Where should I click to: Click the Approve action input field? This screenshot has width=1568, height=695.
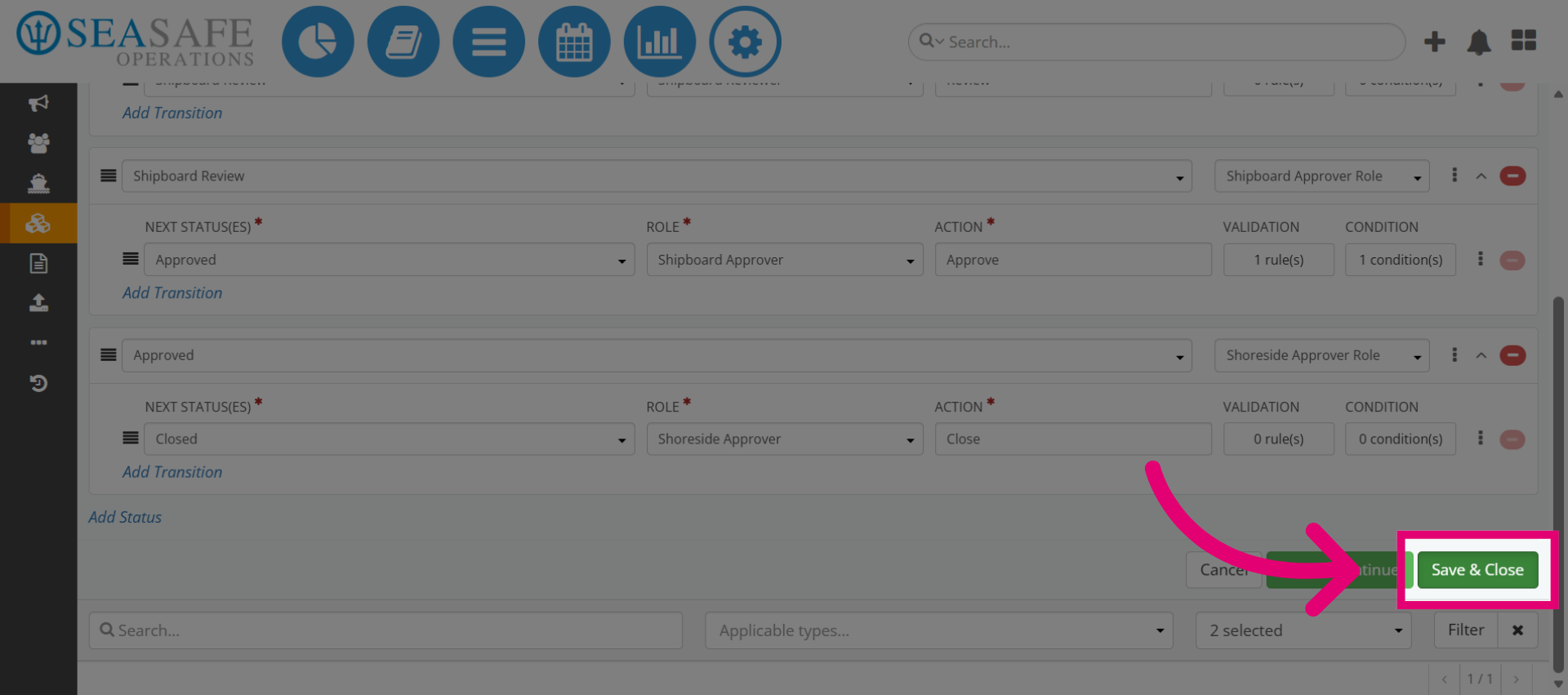(1073, 260)
